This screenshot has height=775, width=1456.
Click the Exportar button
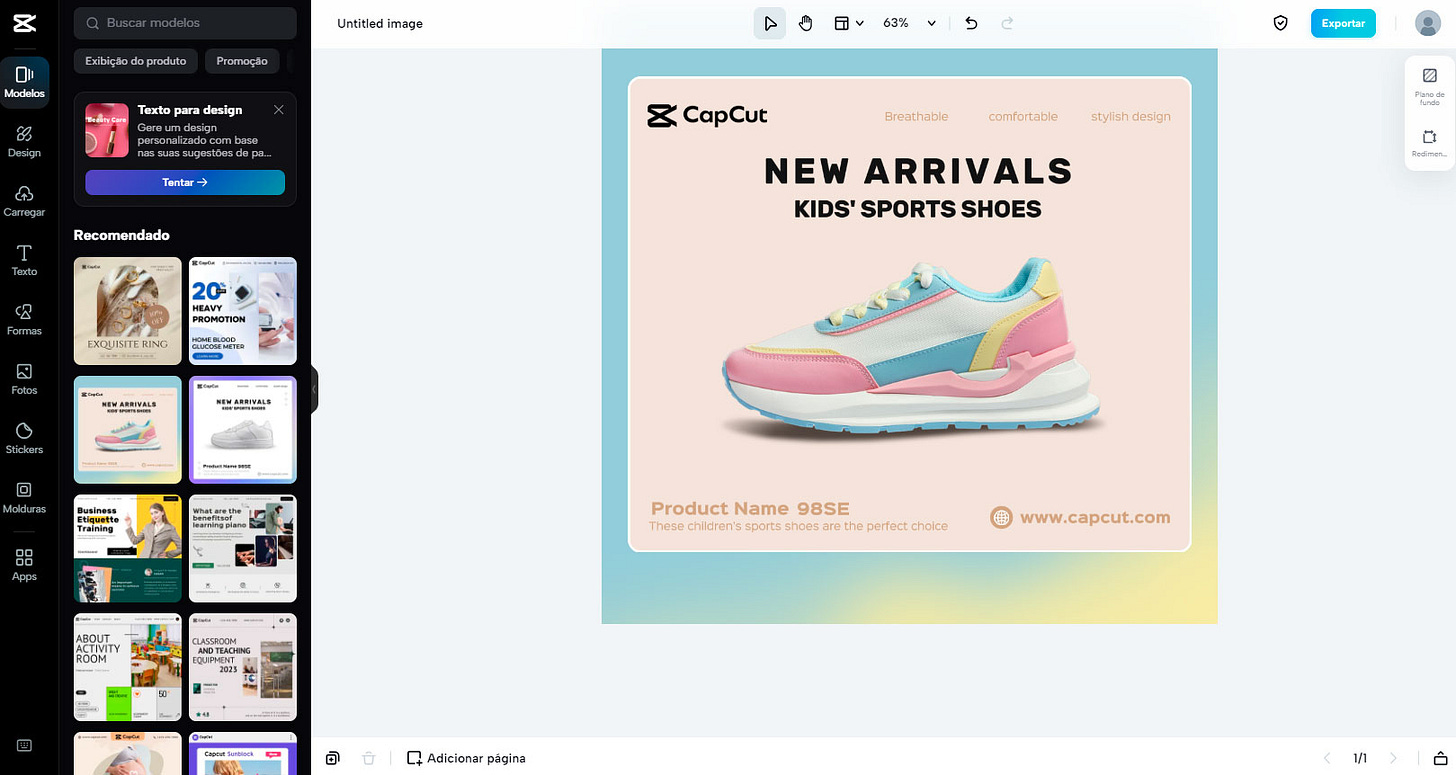click(x=1343, y=23)
